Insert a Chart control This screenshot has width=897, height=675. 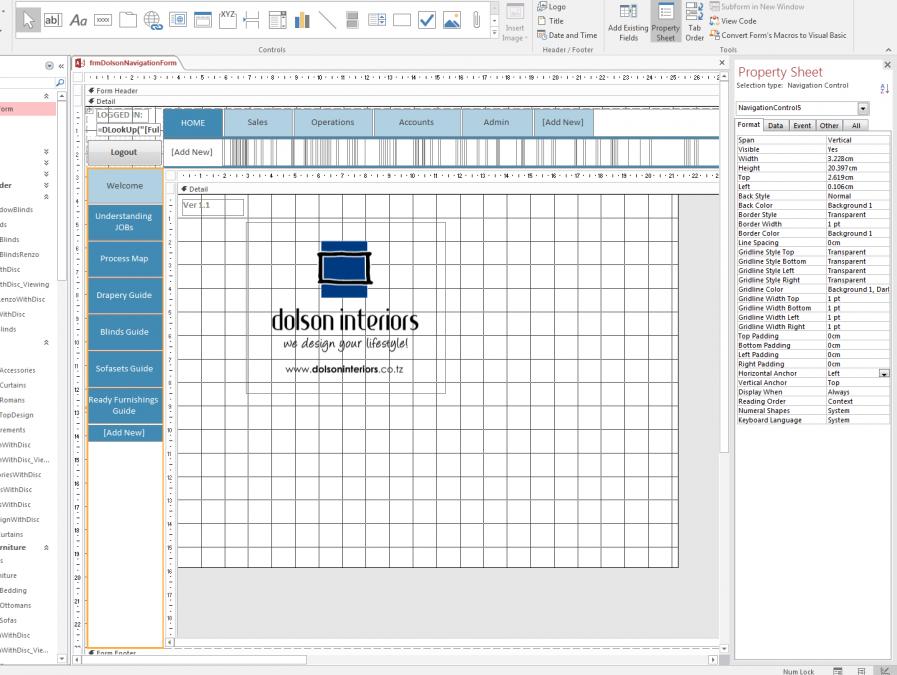(302, 21)
